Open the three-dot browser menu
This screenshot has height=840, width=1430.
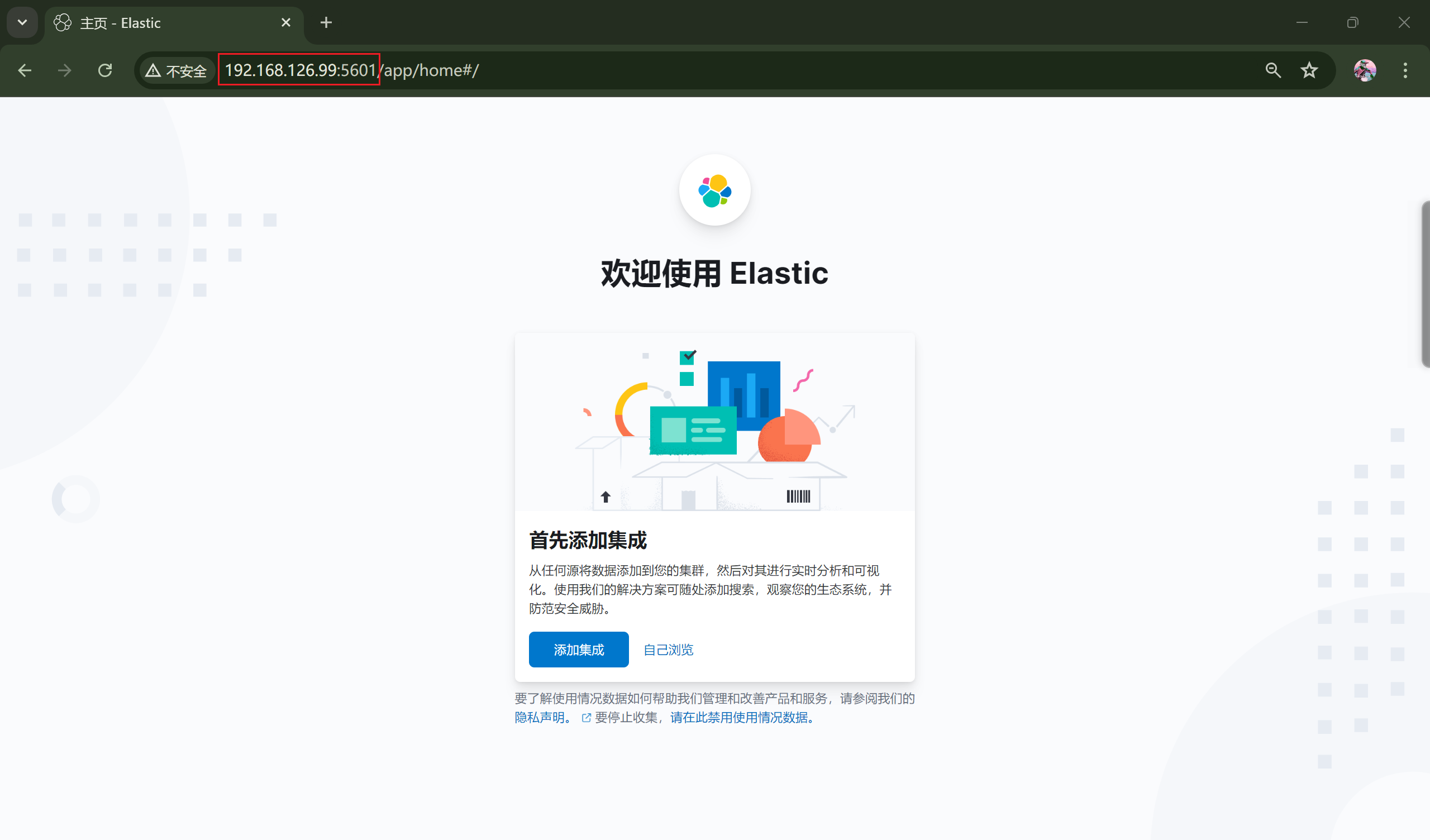point(1405,70)
